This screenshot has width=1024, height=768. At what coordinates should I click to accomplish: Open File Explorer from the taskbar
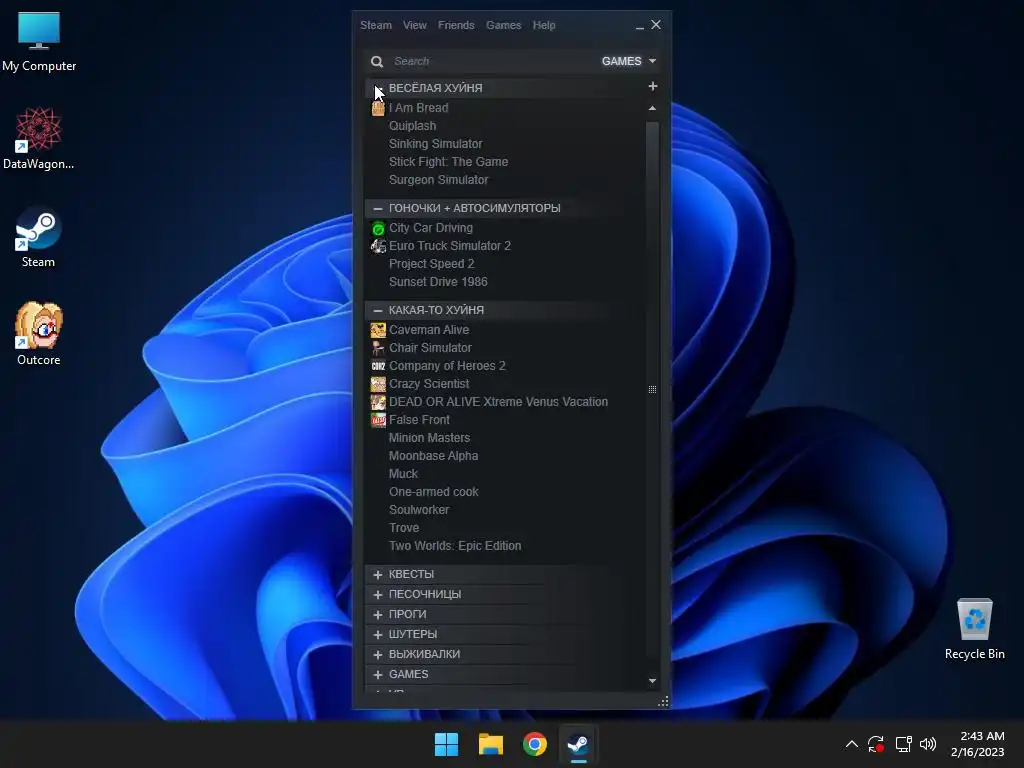(490, 744)
